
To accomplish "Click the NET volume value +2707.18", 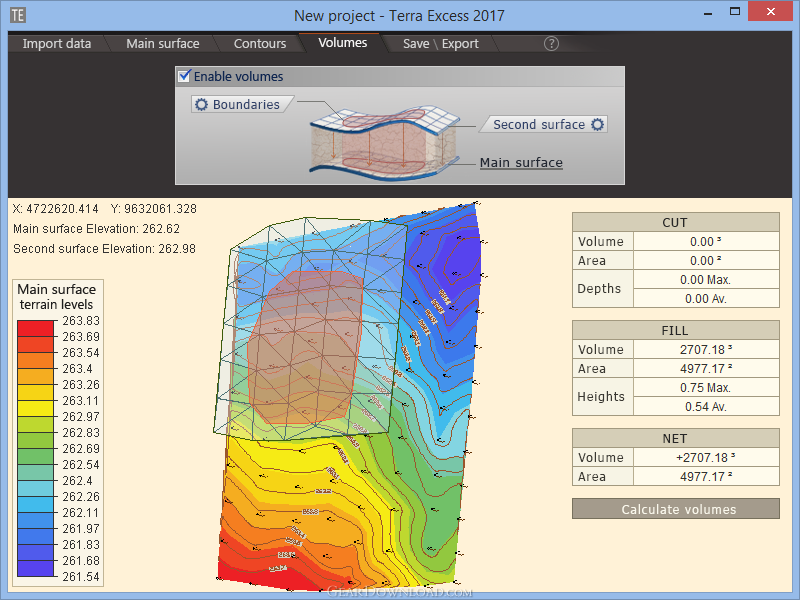I will (706, 457).
